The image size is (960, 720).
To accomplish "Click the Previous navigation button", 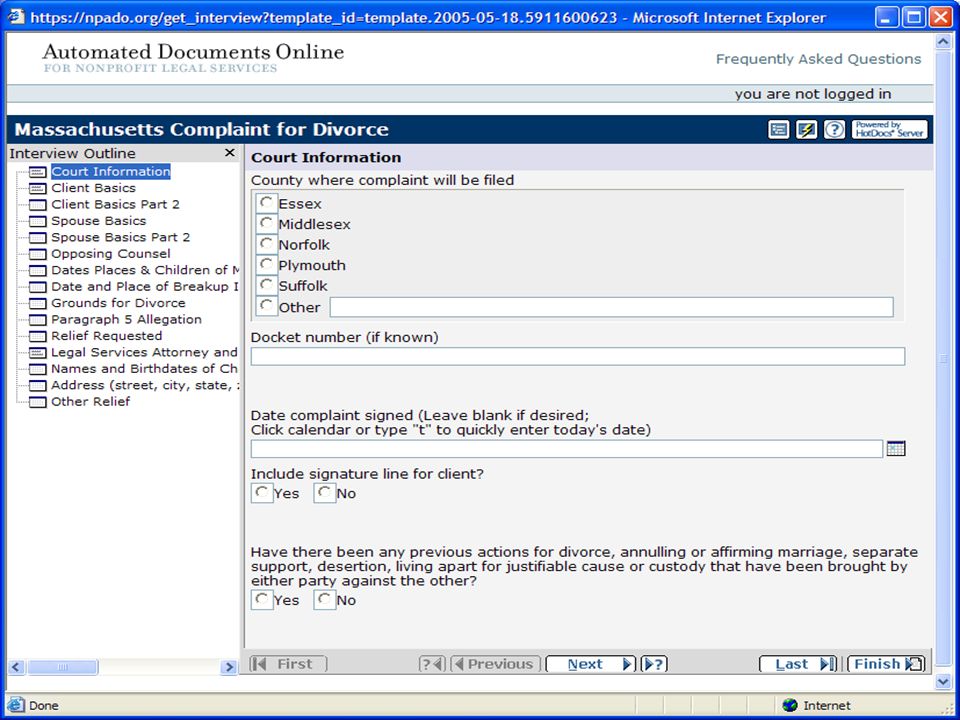I will pyautogui.click(x=495, y=664).
